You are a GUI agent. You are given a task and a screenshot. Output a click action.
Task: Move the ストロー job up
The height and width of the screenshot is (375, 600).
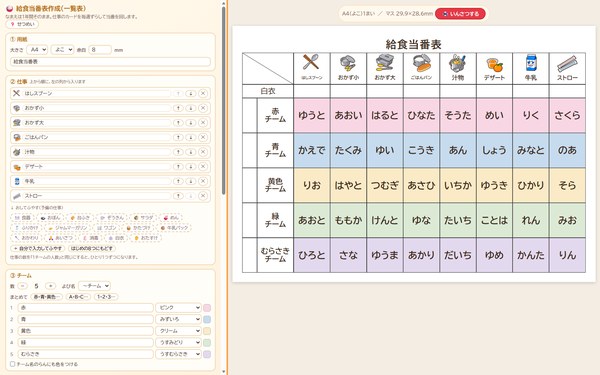tap(178, 196)
